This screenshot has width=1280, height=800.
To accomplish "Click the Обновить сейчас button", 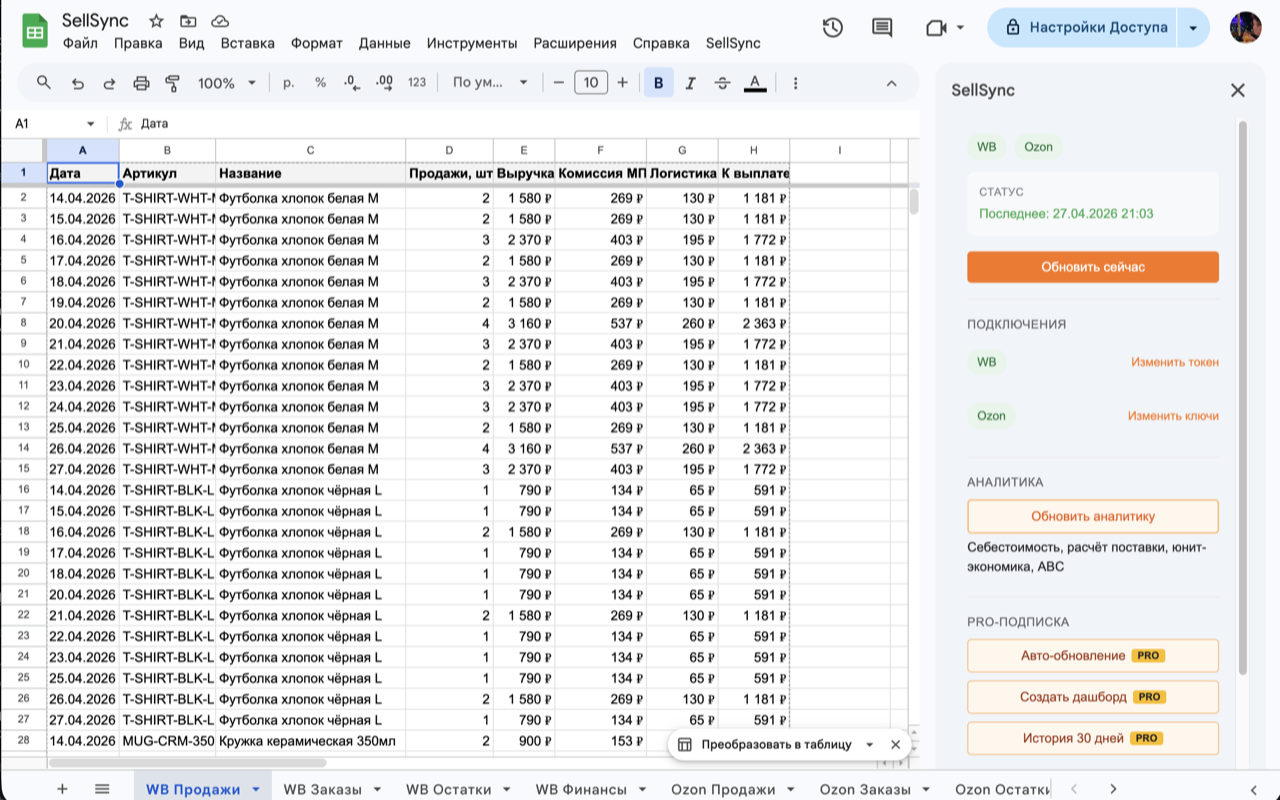I will pyautogui.click(x=1093, y=267).
